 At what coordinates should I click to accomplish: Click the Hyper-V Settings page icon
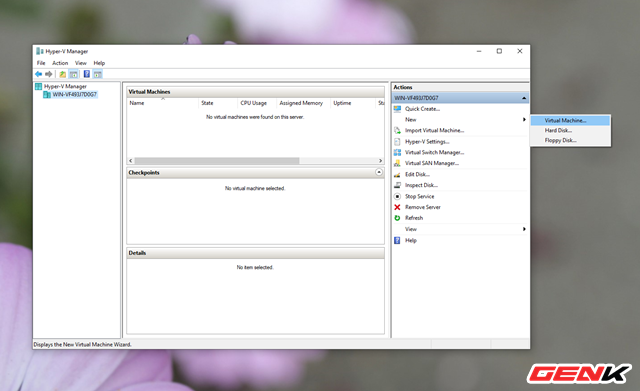[397, 142]
